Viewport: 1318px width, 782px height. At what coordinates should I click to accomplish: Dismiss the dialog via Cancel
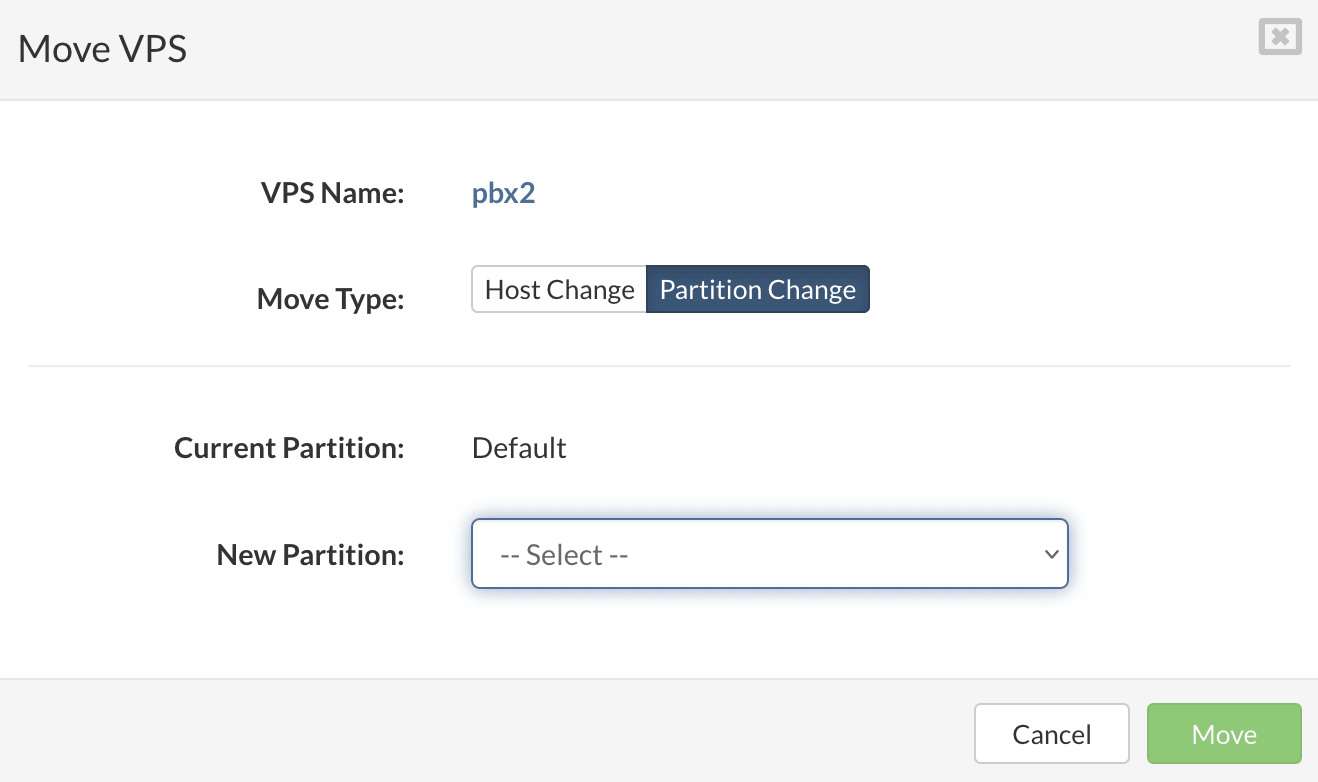tap(1052, 734)
